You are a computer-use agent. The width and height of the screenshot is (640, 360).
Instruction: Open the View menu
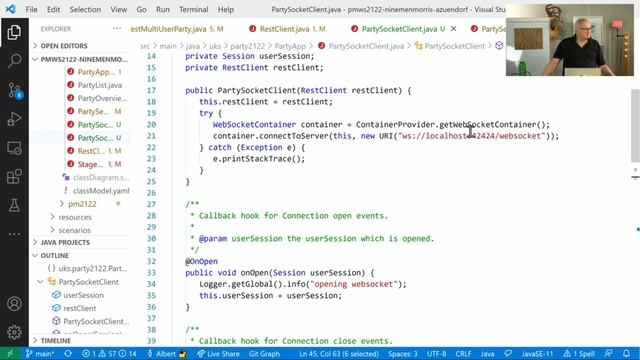[x=118, y=9]
